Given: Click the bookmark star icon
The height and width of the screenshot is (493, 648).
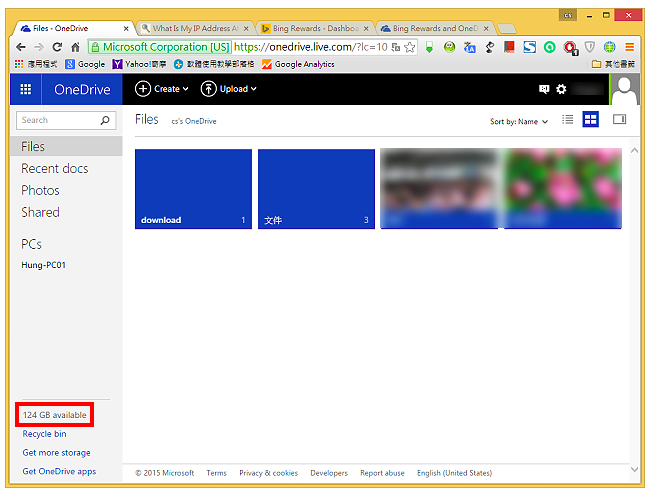Looking at the screenshot, I should [x=410, y=47].
